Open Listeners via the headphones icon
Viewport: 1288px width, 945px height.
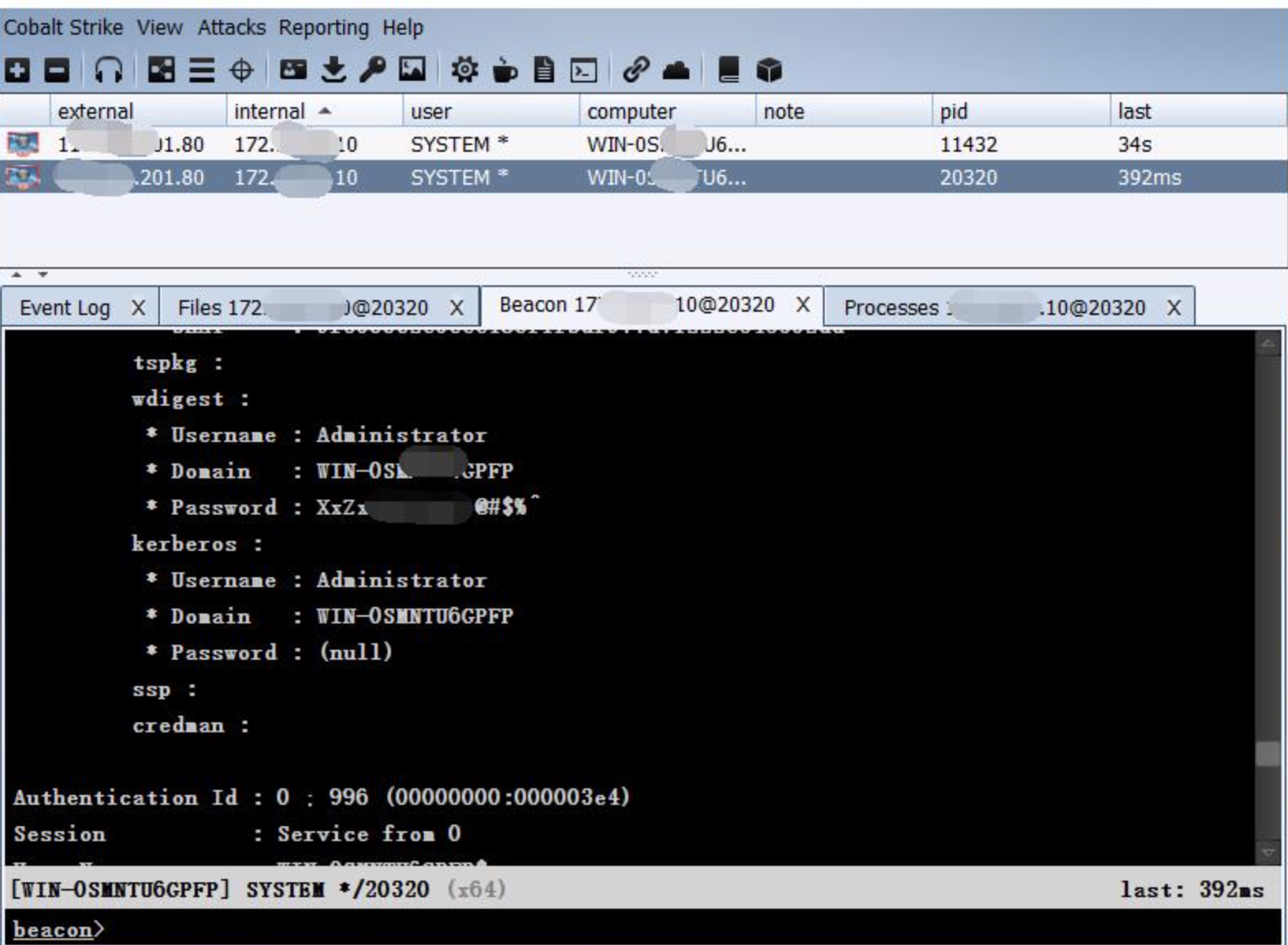pyautogui.click(x=108, y=70)
